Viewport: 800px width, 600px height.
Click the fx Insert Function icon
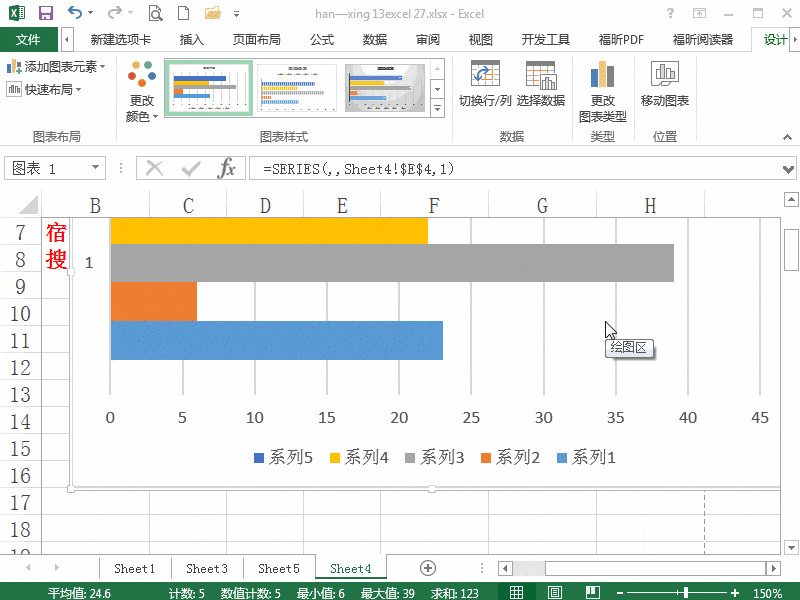[228, 168]
